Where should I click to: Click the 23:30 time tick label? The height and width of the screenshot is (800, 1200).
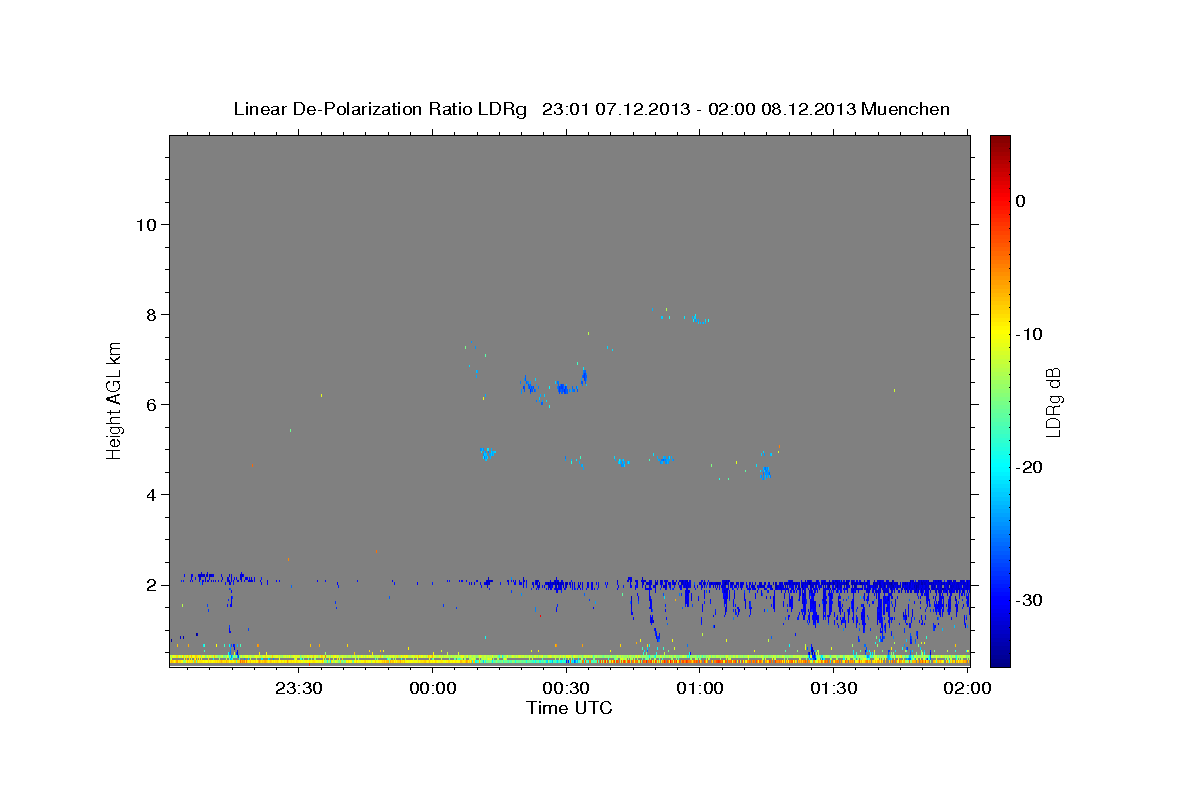tap(298, 688)
